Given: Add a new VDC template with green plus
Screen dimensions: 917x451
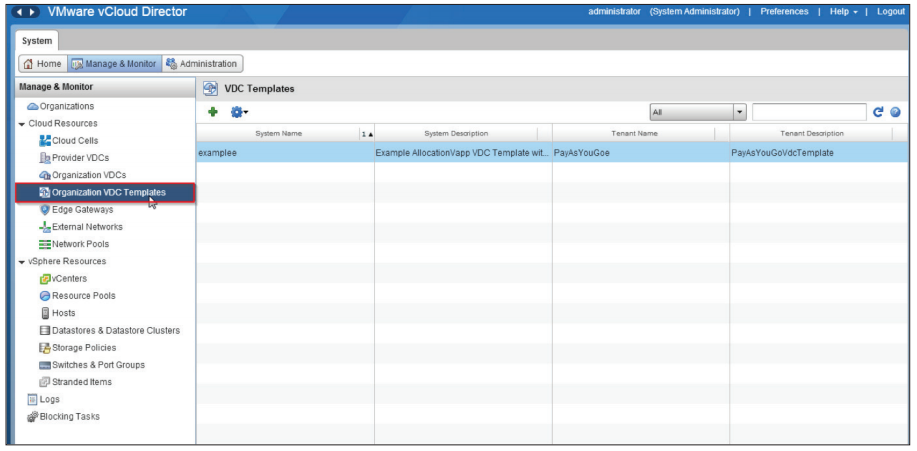Looking at the screenshot, I should 213,112.
